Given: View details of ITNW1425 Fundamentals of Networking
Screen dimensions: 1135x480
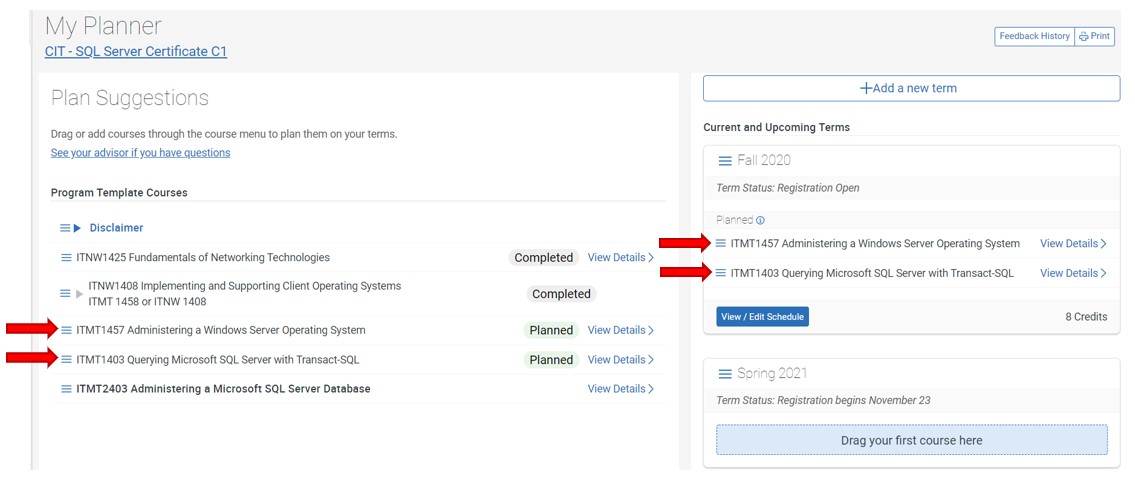Looking at the screenshot, I should pyautogui.click(x=620, y=258).
